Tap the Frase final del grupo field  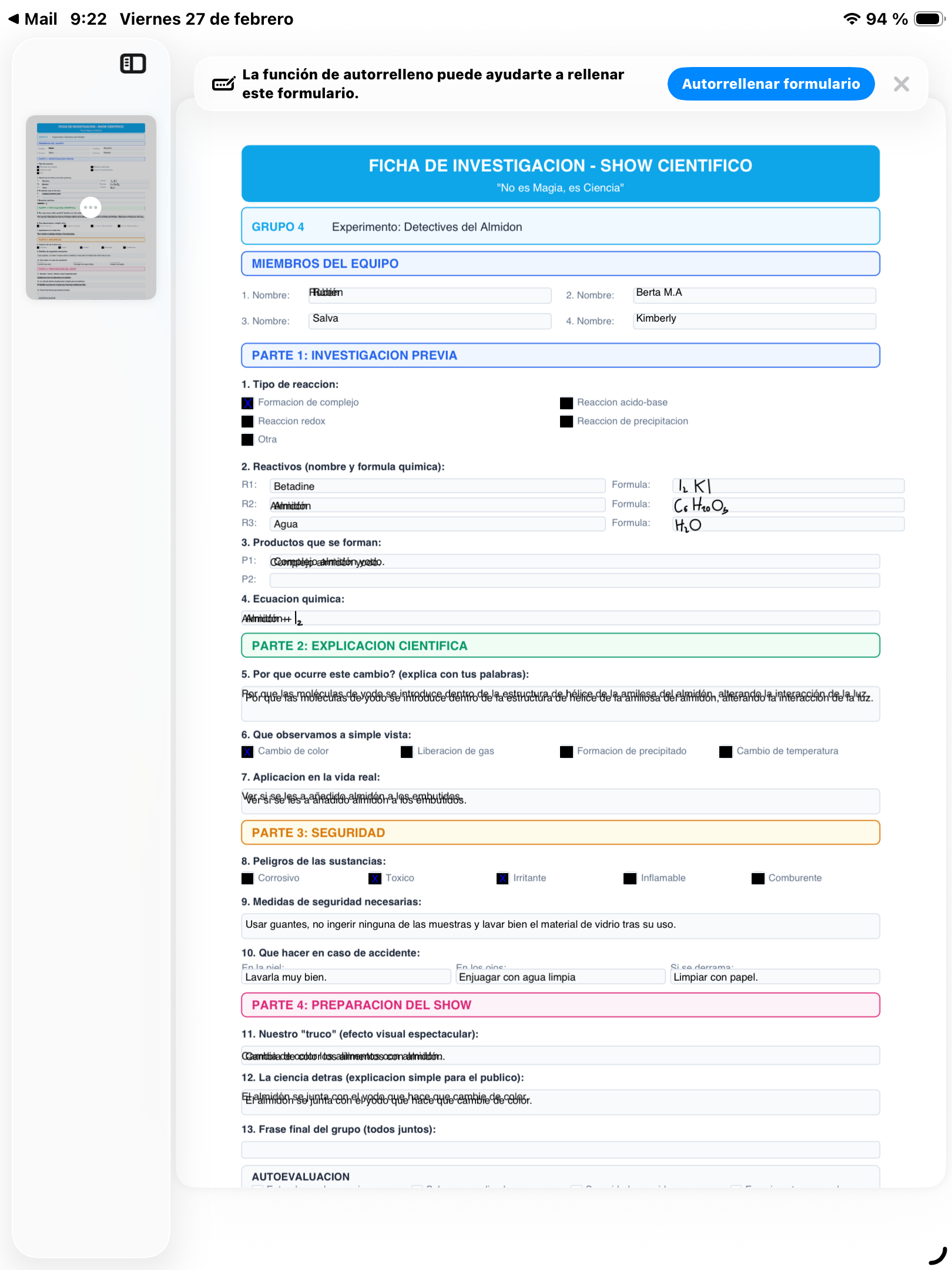coord(560,1149)
